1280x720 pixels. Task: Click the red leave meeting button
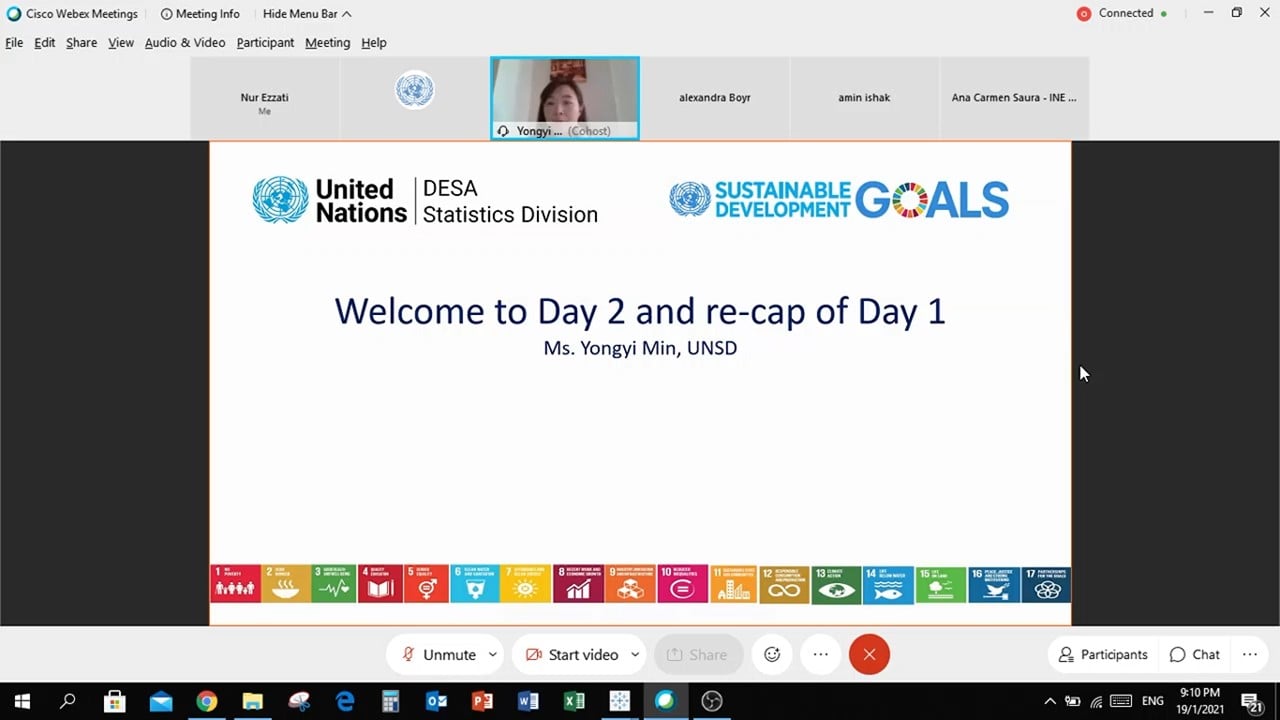coord(869,655)
